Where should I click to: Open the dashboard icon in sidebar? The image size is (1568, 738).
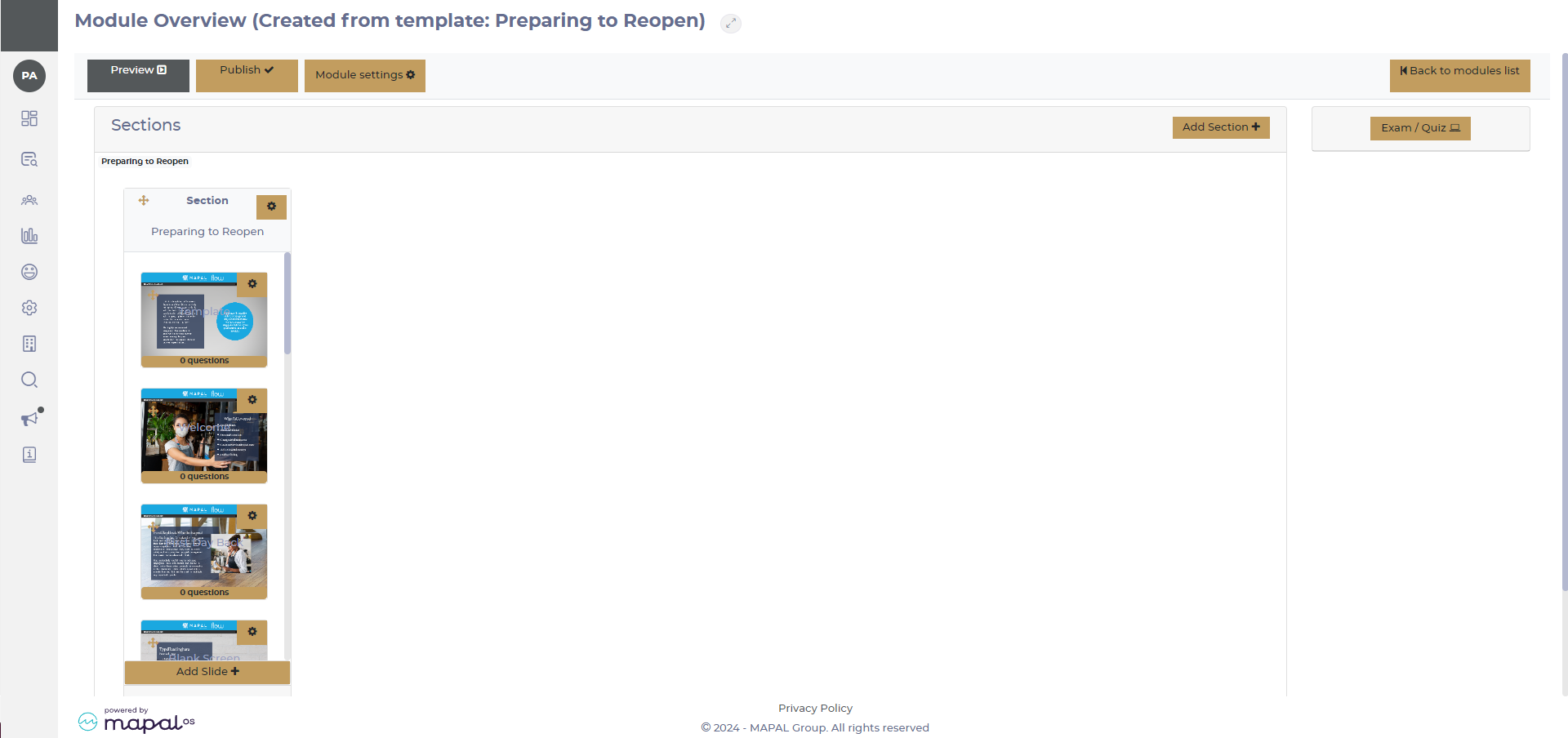pyautogui.click(x=29, y=118)
